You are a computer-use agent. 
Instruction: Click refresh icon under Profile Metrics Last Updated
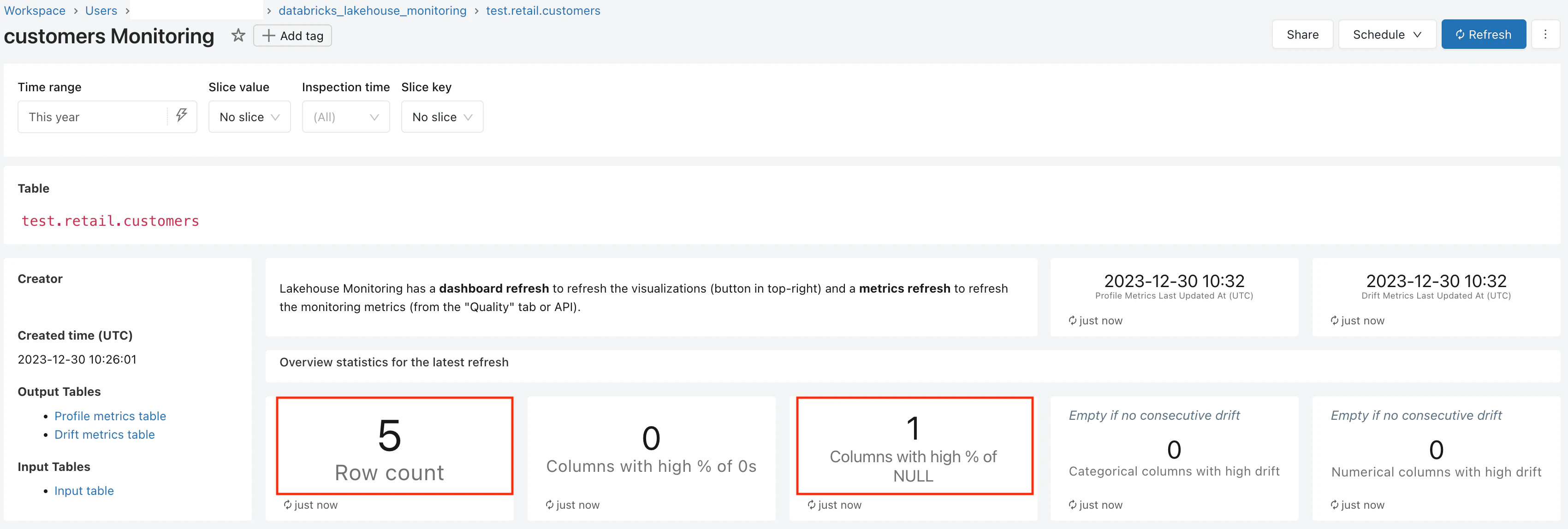(x=1073, y=320)
